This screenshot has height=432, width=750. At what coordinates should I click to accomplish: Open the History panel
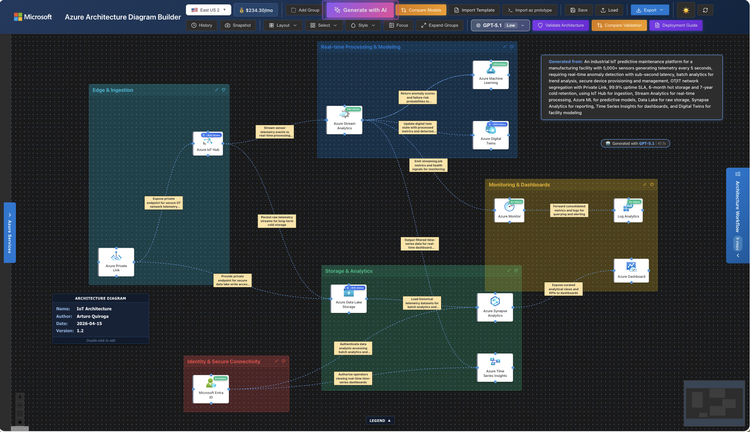[x=202, y=25]
